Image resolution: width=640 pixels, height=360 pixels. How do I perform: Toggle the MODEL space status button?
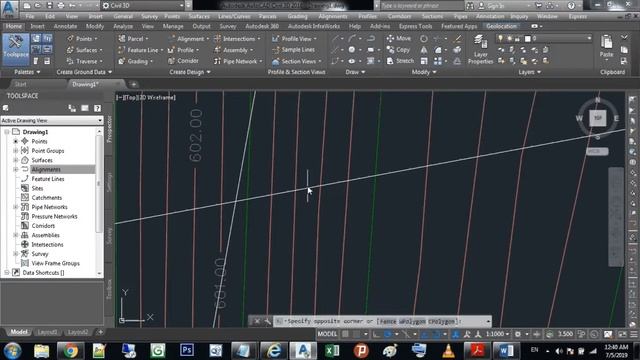point(327,334)
